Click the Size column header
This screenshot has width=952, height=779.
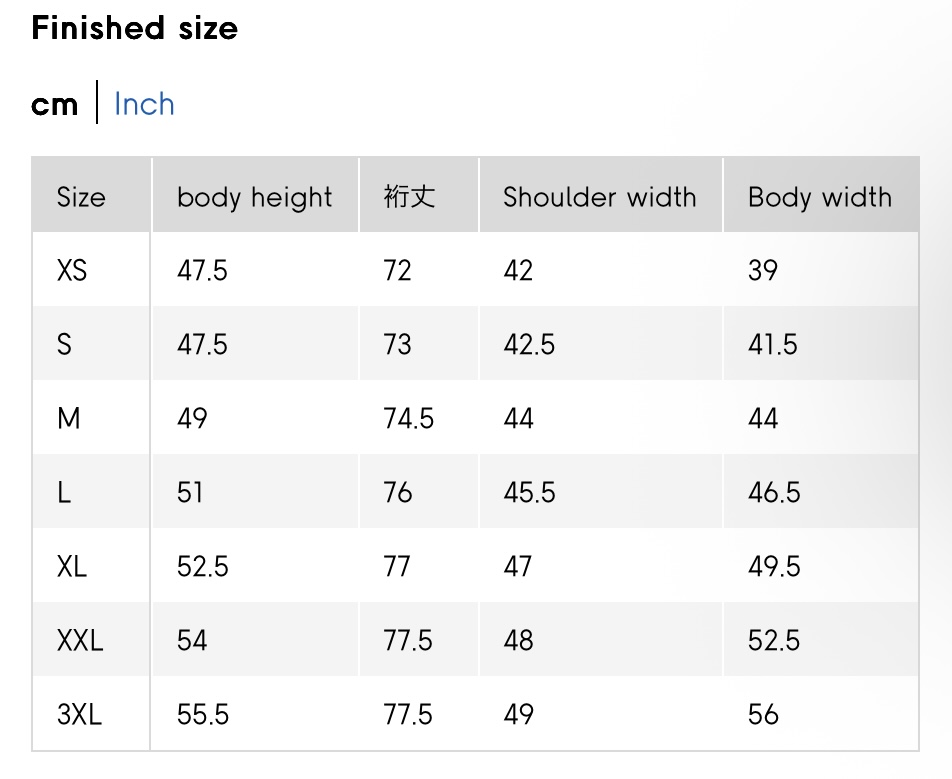(81, 197)
